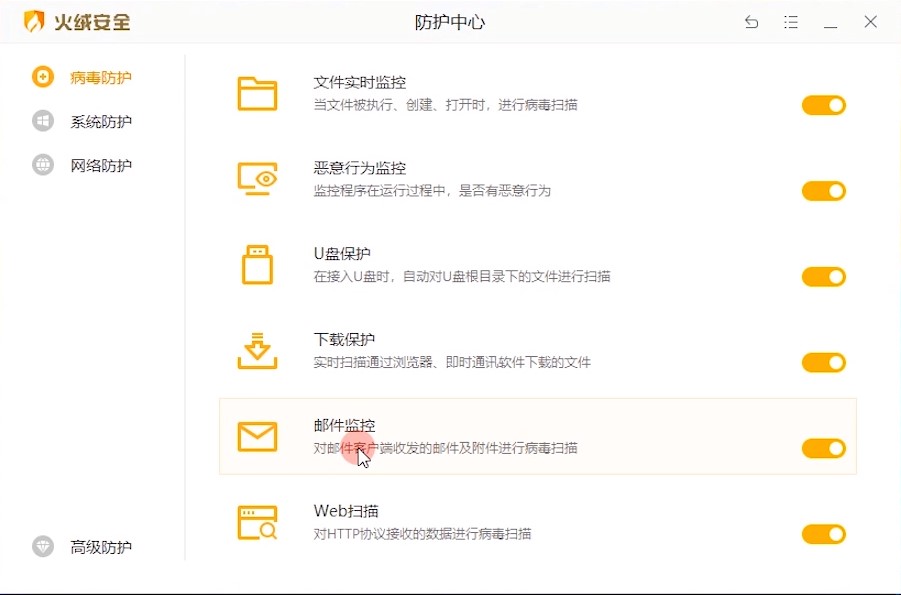Image resolution: width=901 pixels, height=595 pixels.
Task: Click the 病毒防护 sidebar icon
Action: [43, 77]
